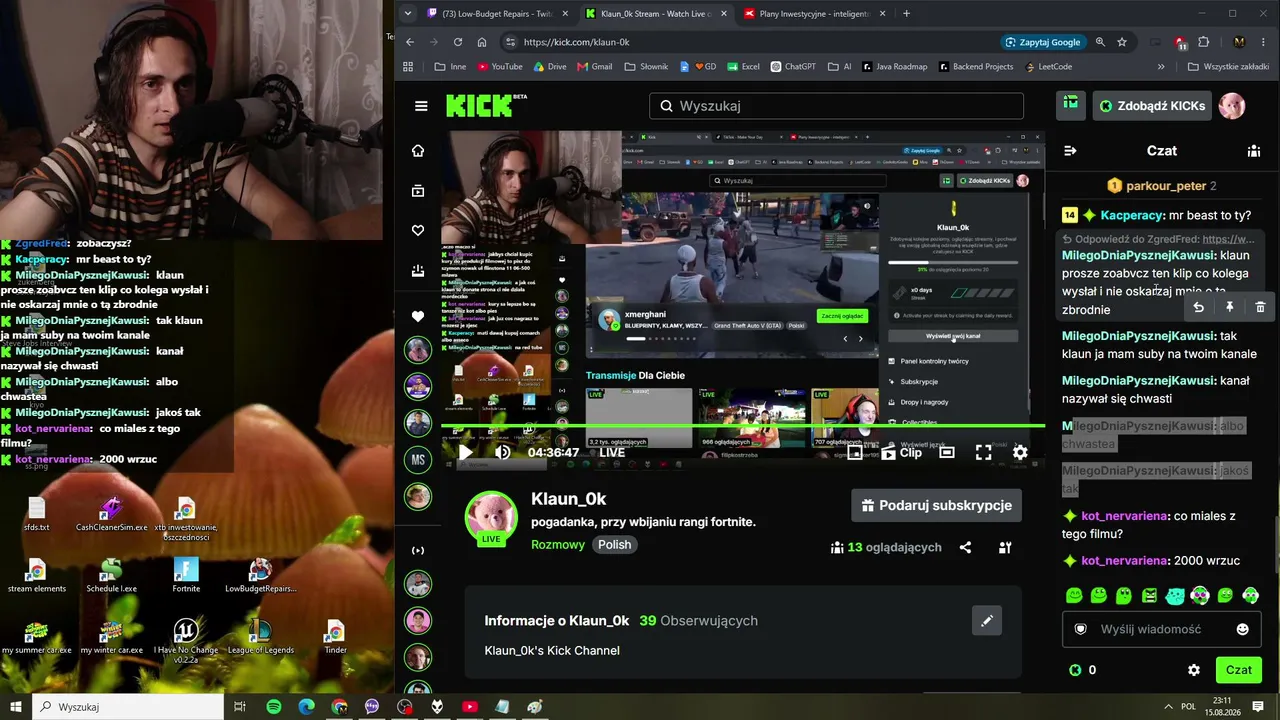Viewport: 1280px width, 720px height.
Task: Send message with Czat button
Action: pos(1239,670)
